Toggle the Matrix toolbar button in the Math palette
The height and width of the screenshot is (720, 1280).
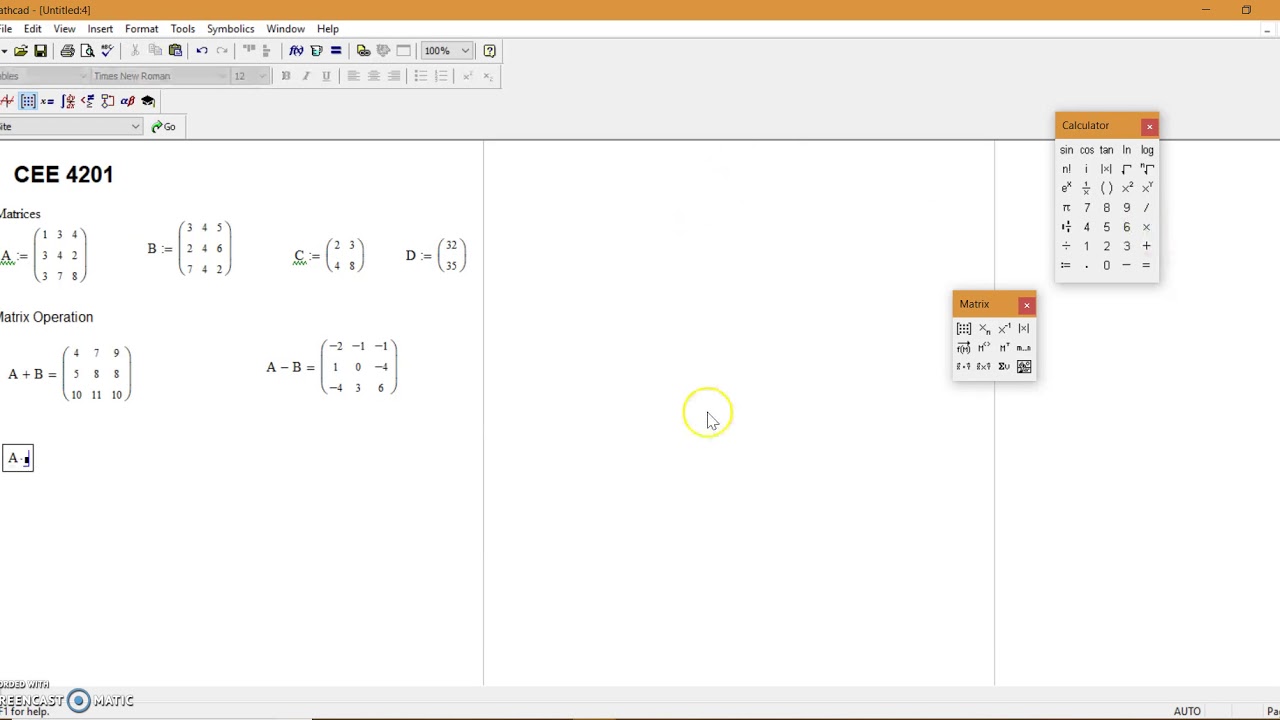[x=28, y=101]
